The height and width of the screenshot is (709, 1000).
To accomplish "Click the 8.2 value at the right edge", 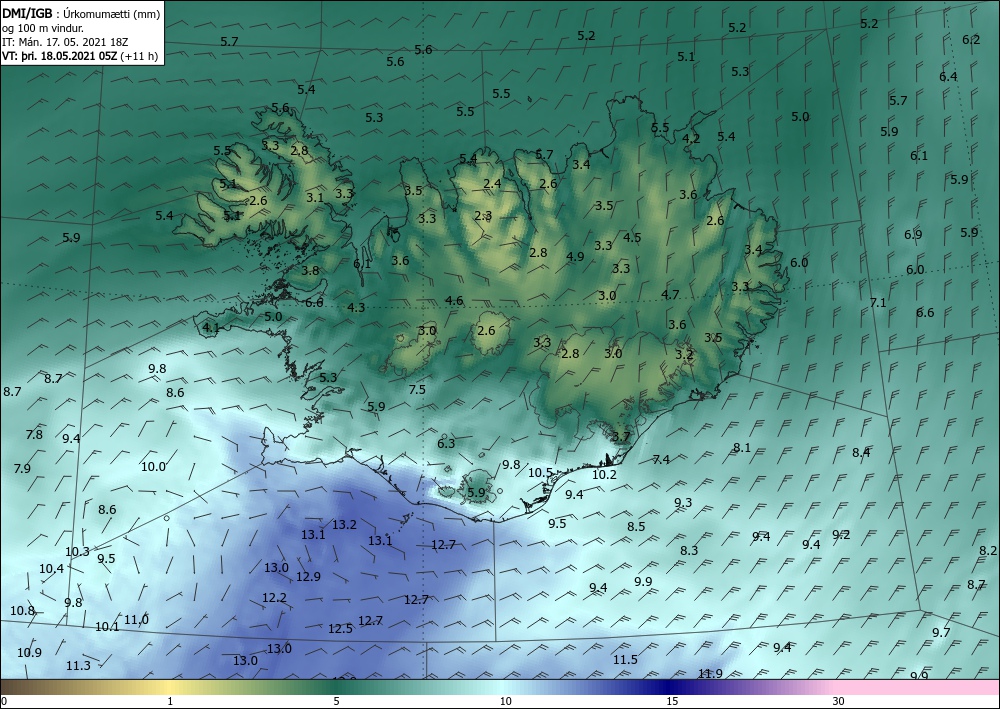I will click(x=988, y=551).
